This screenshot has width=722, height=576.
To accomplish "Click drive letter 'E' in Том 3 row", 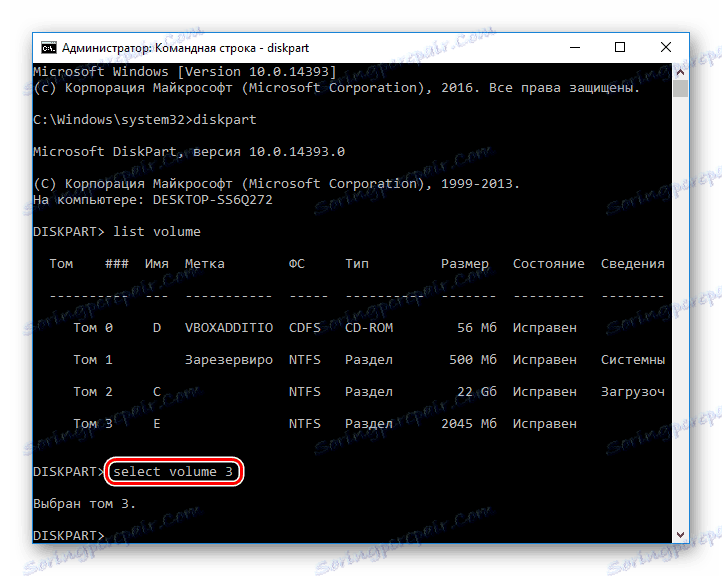I will [157, 424].
